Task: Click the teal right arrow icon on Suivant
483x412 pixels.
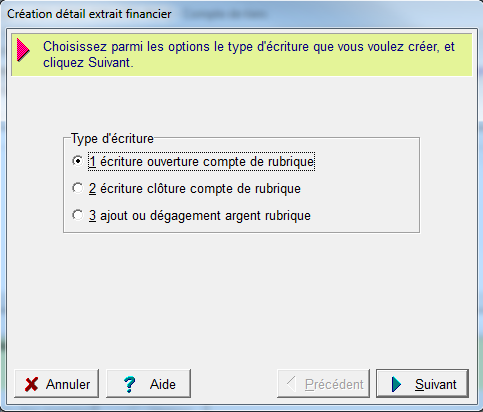Action: point(396,384)
